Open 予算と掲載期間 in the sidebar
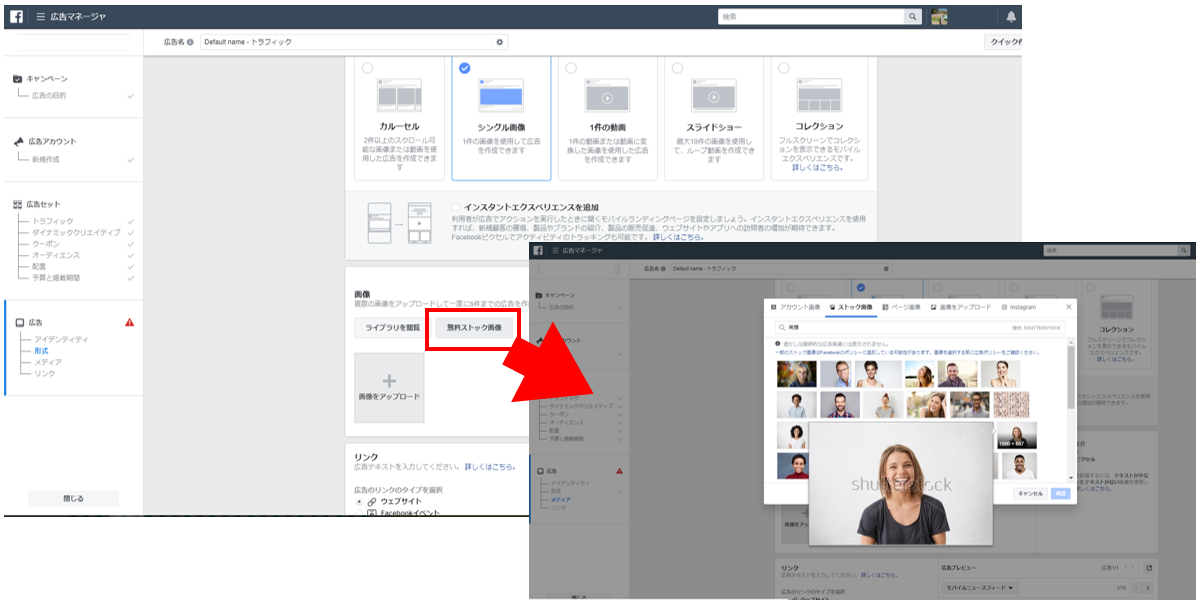Screen dimensions: 1204x607 point(55,277)
